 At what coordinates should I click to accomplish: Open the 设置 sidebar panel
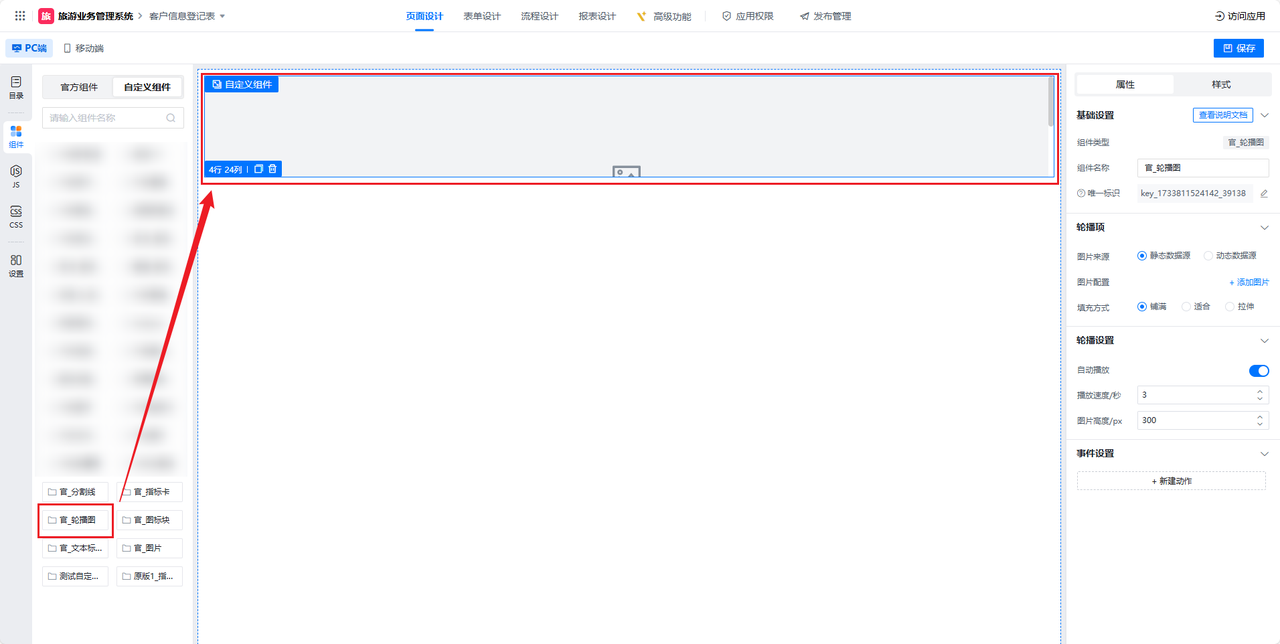16,265
